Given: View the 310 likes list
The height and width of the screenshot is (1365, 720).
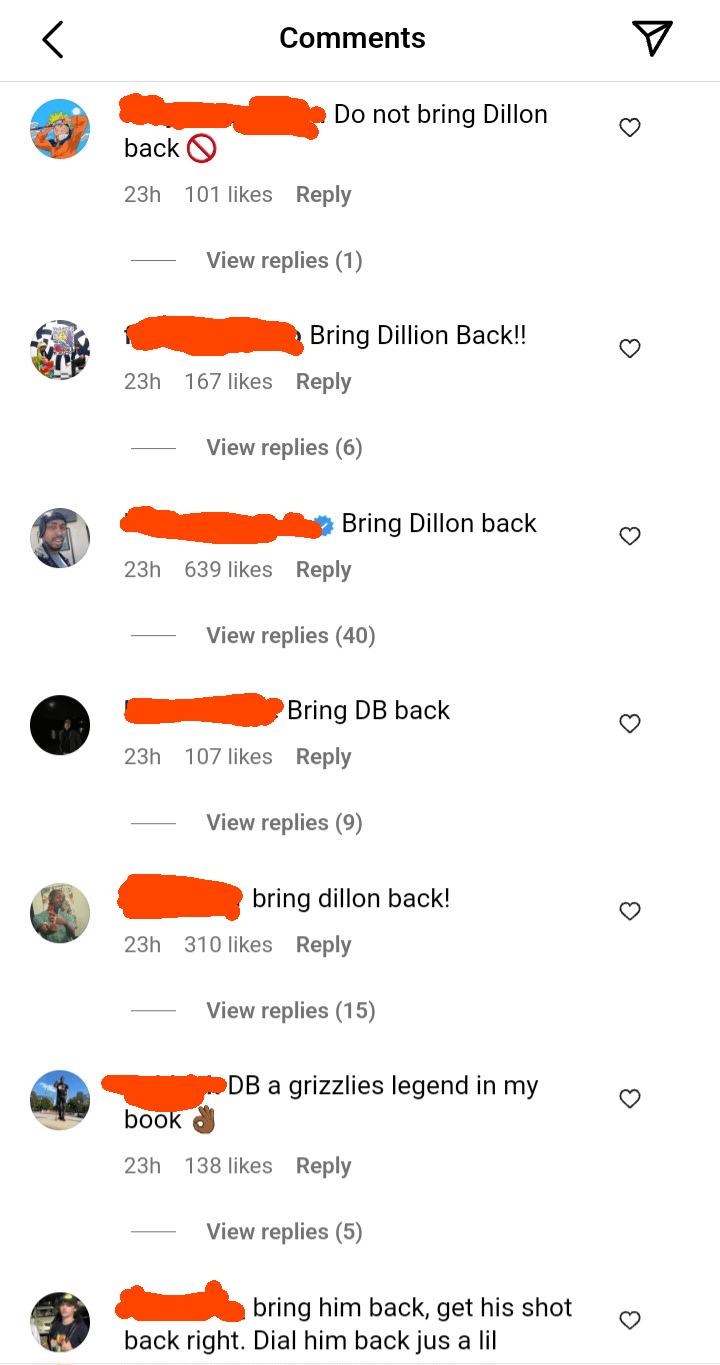Looking at the screenshot, I should click(x=228, y=945).
